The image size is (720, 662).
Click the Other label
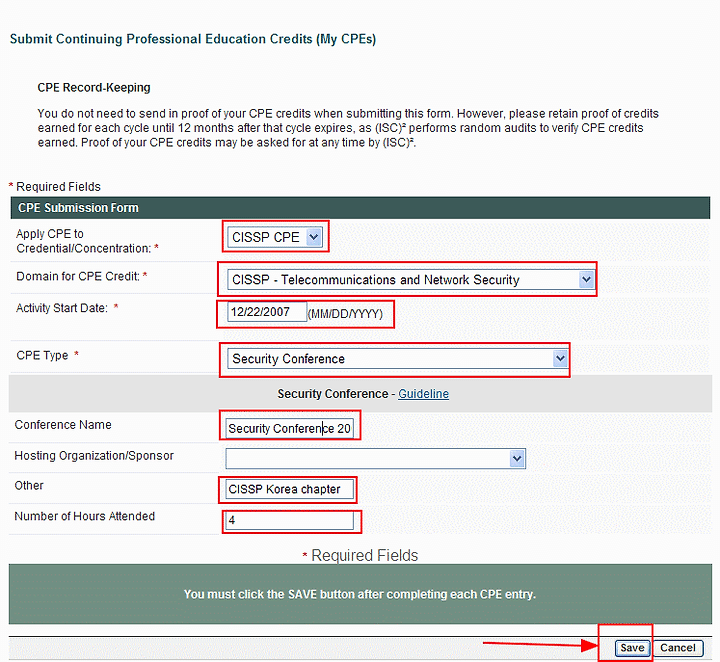(29, 485)
